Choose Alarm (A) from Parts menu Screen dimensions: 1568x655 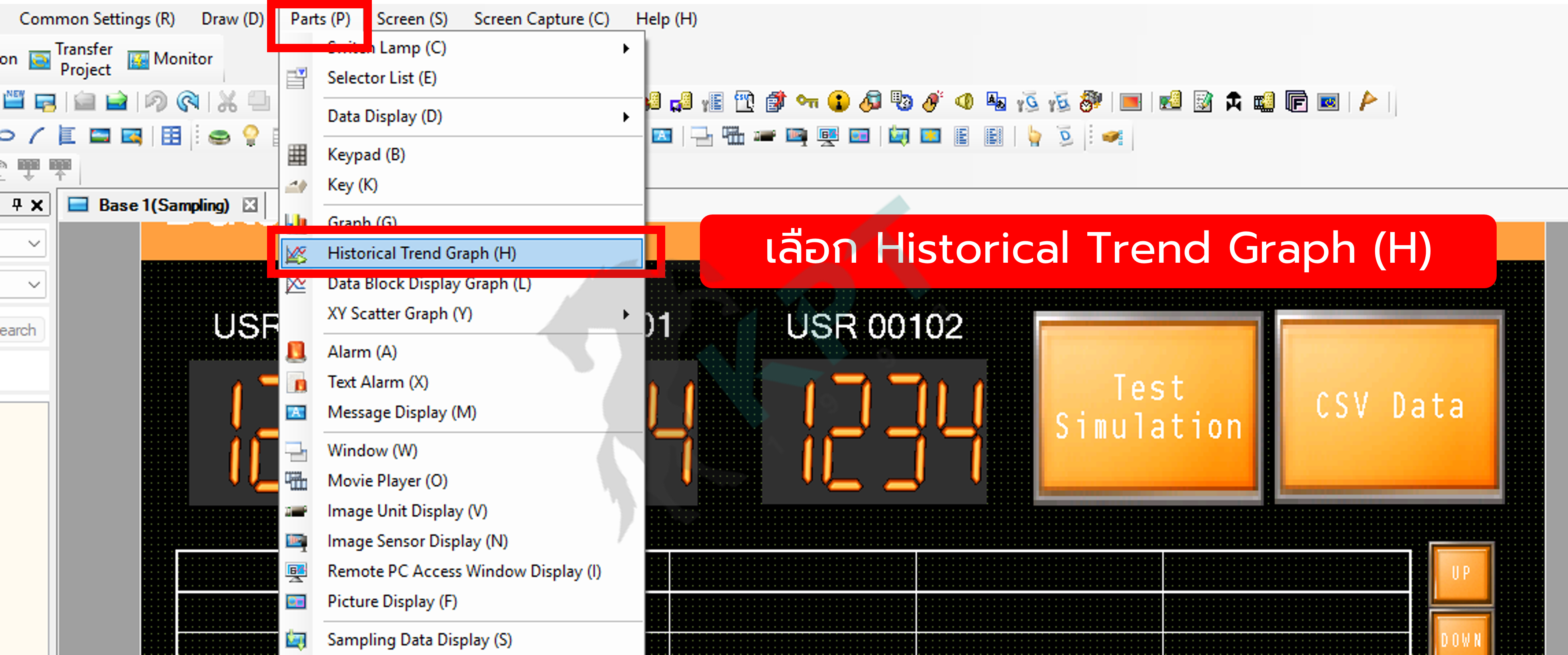click(462, 352)
